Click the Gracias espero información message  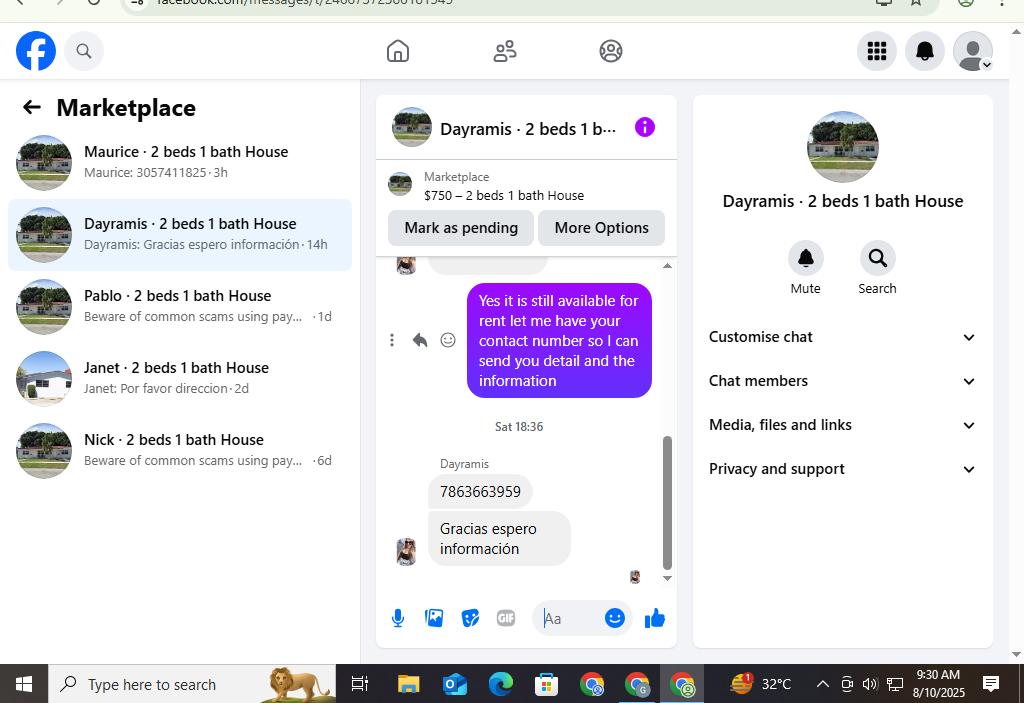[499, 538]
